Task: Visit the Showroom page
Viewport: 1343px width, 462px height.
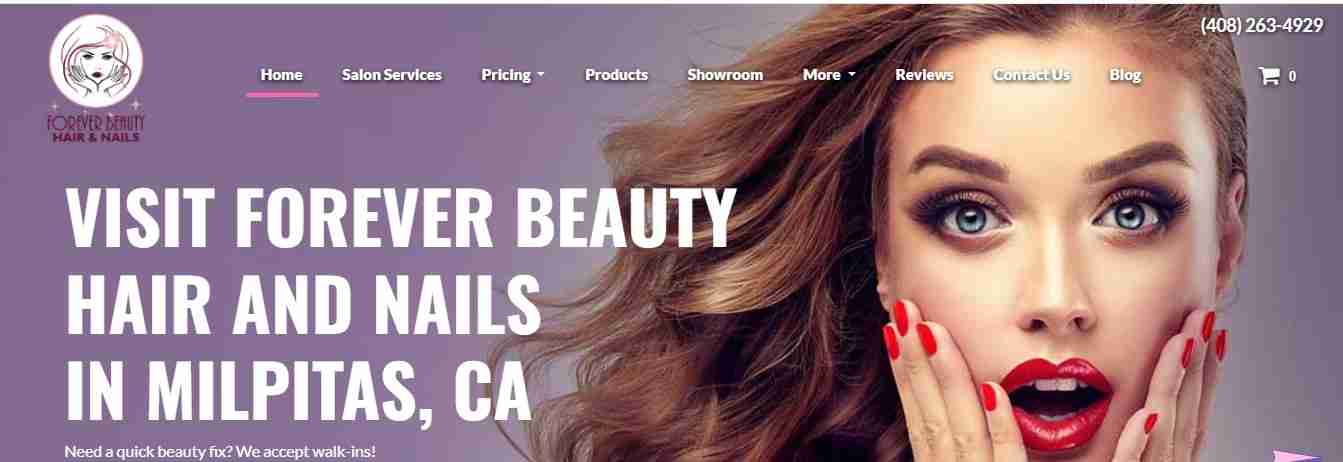Action: click(x=725, y=75)
